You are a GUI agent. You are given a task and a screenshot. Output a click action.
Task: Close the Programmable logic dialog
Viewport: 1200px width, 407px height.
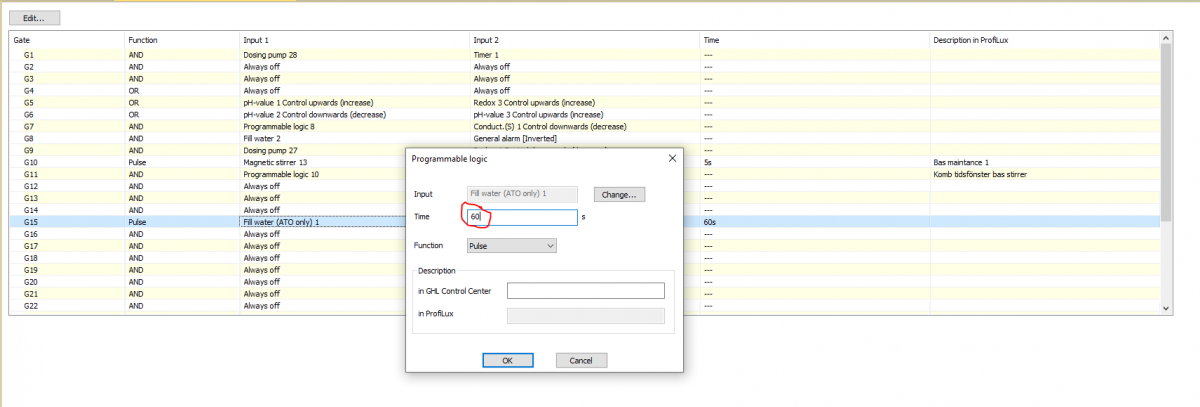[671, 158]
